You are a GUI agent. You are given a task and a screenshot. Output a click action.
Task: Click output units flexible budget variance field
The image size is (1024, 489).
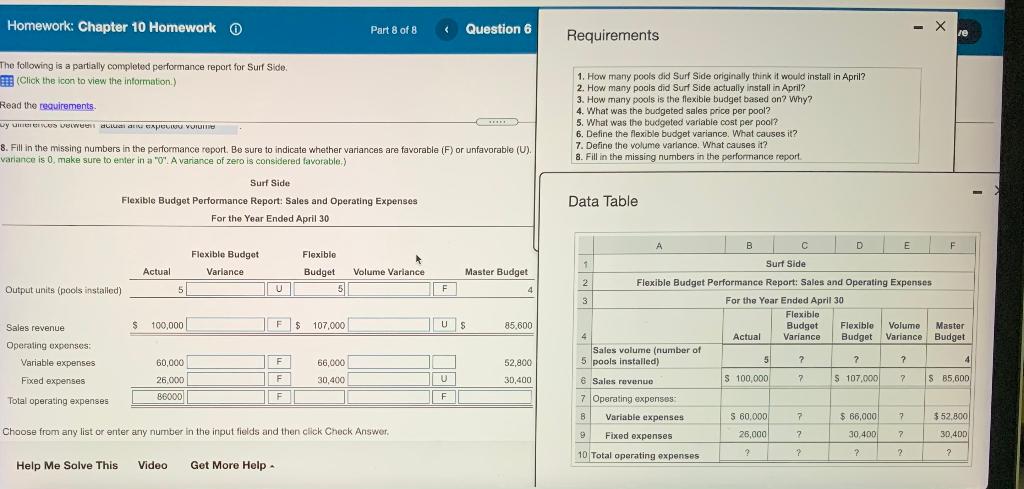pyautogui.click(x=225, y=289)
